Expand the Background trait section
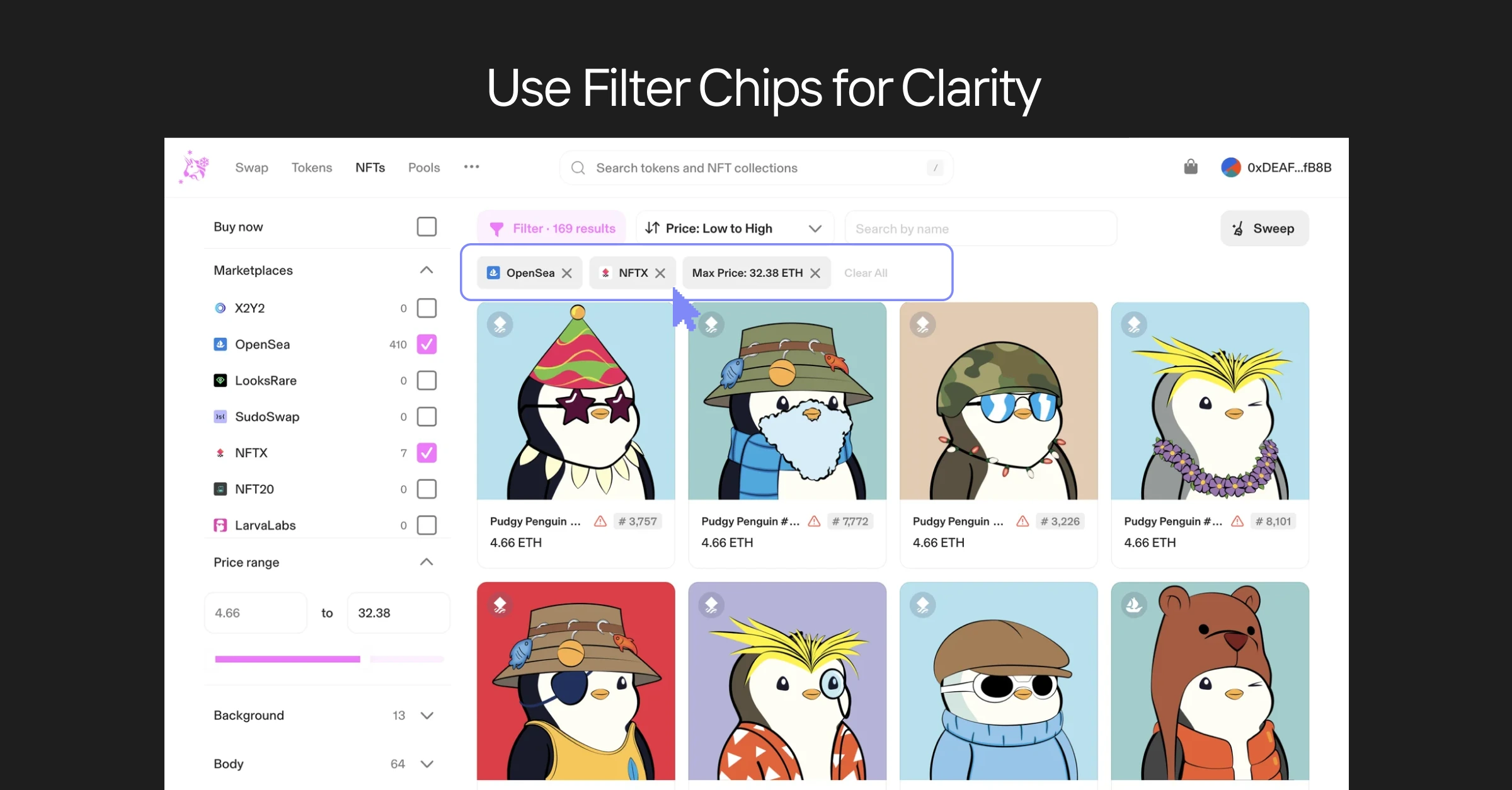The height and width of the screenshot is (790, 1512). [427, 716]
